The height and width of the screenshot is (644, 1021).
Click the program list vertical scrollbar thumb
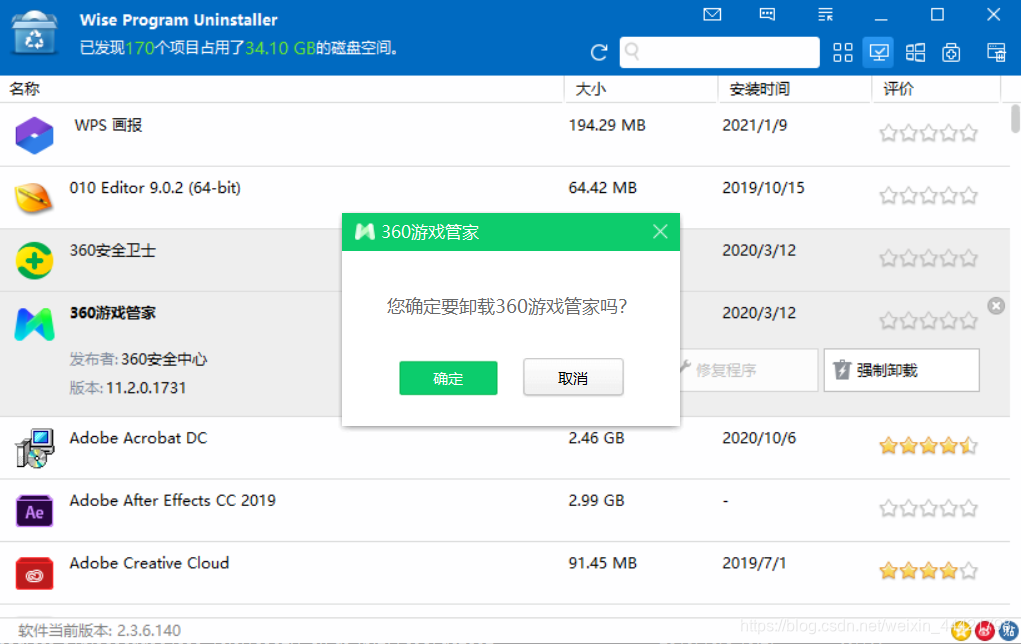[1015, 119]
